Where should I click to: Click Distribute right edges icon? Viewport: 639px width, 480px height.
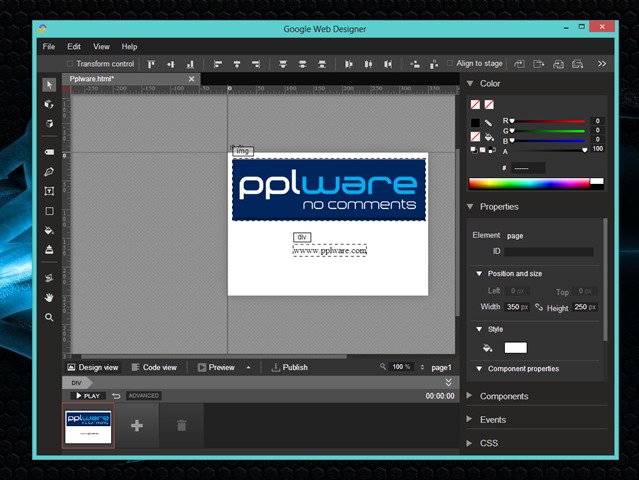pos(388,64)
